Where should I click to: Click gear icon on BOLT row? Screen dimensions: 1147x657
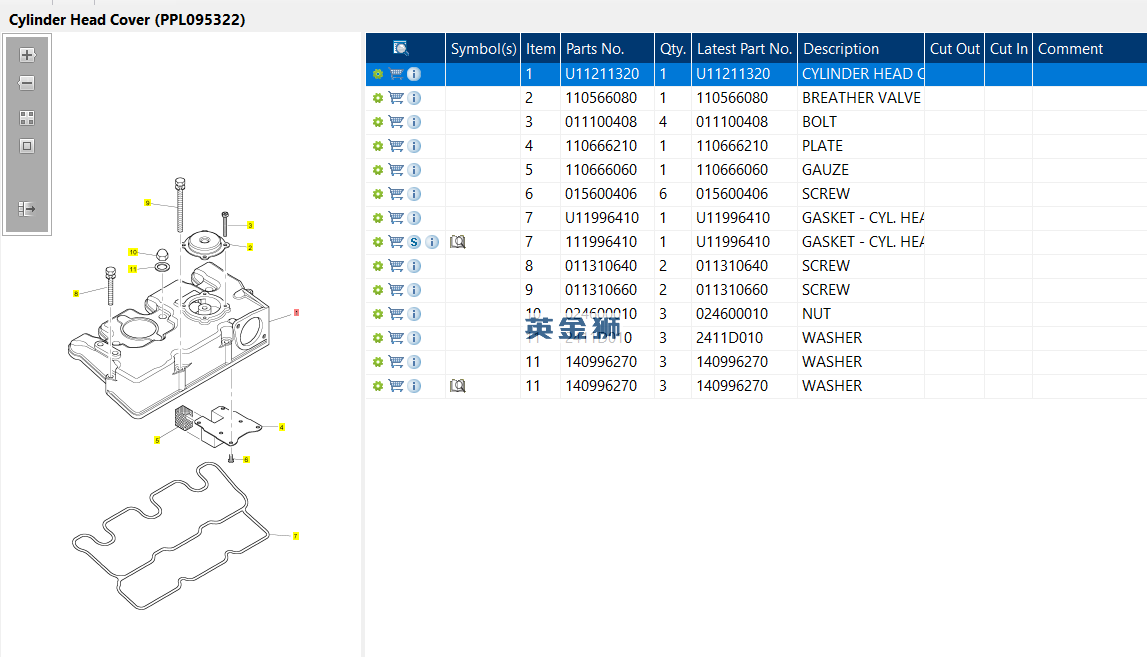coord(377,122)
